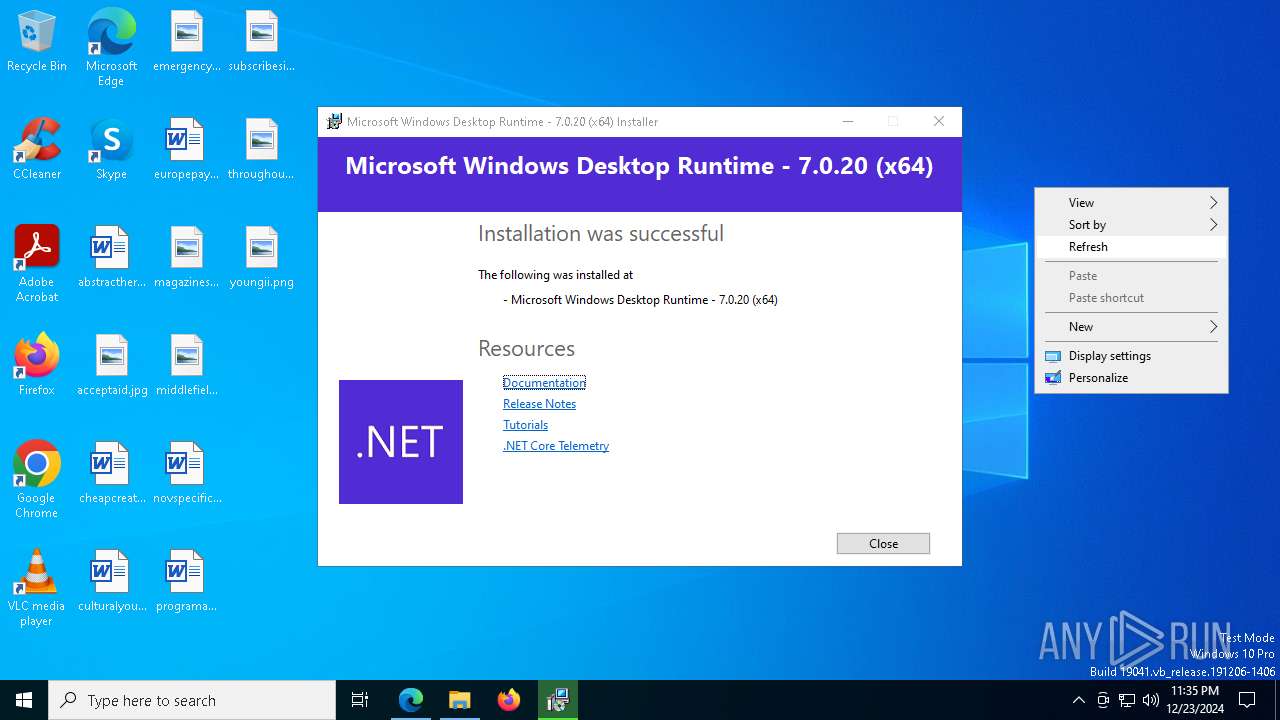Show hidden system tray icons
The image size is (1280, 720).
(x=1078, y=700)
